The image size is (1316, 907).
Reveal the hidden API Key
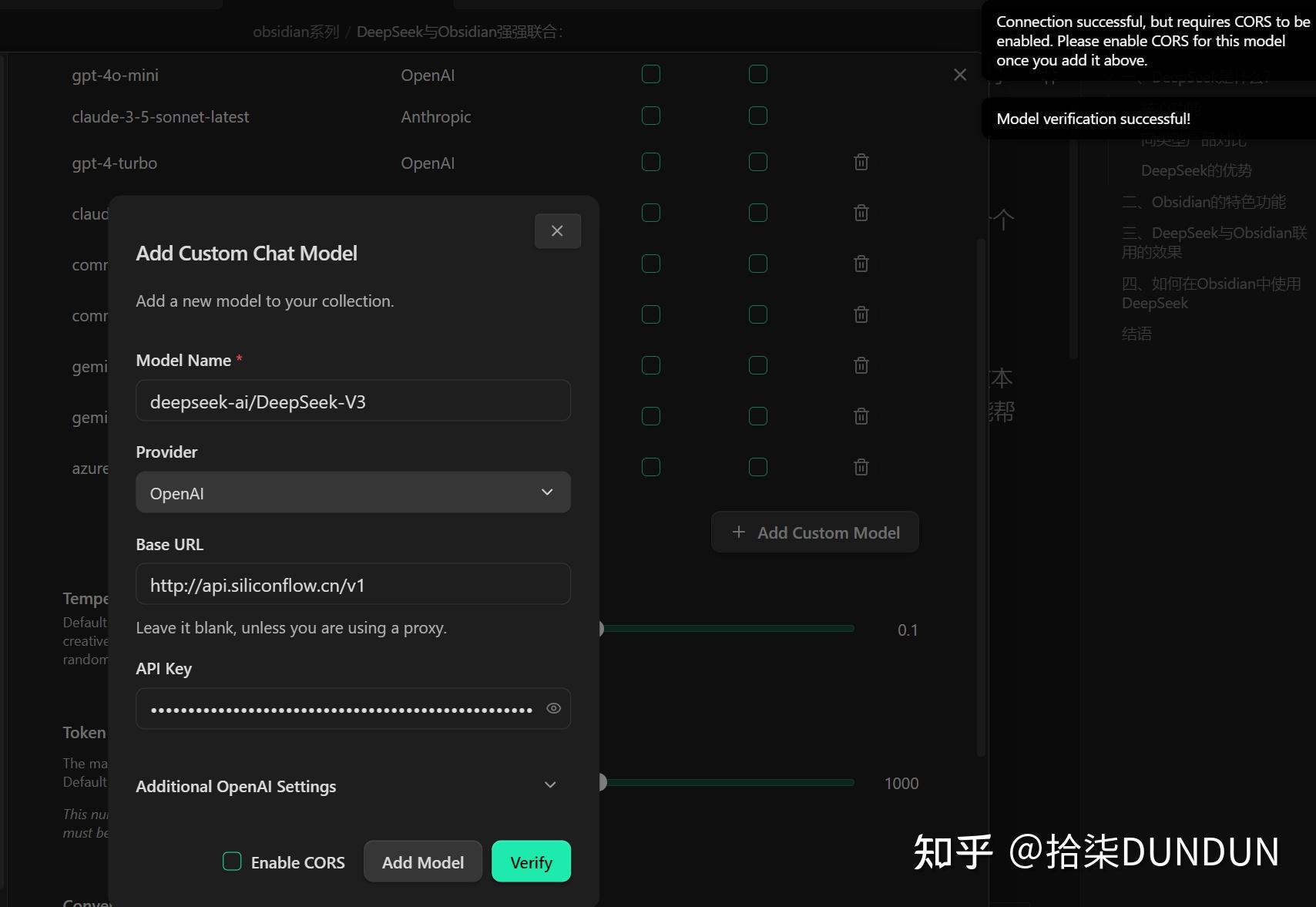(552, 708)
